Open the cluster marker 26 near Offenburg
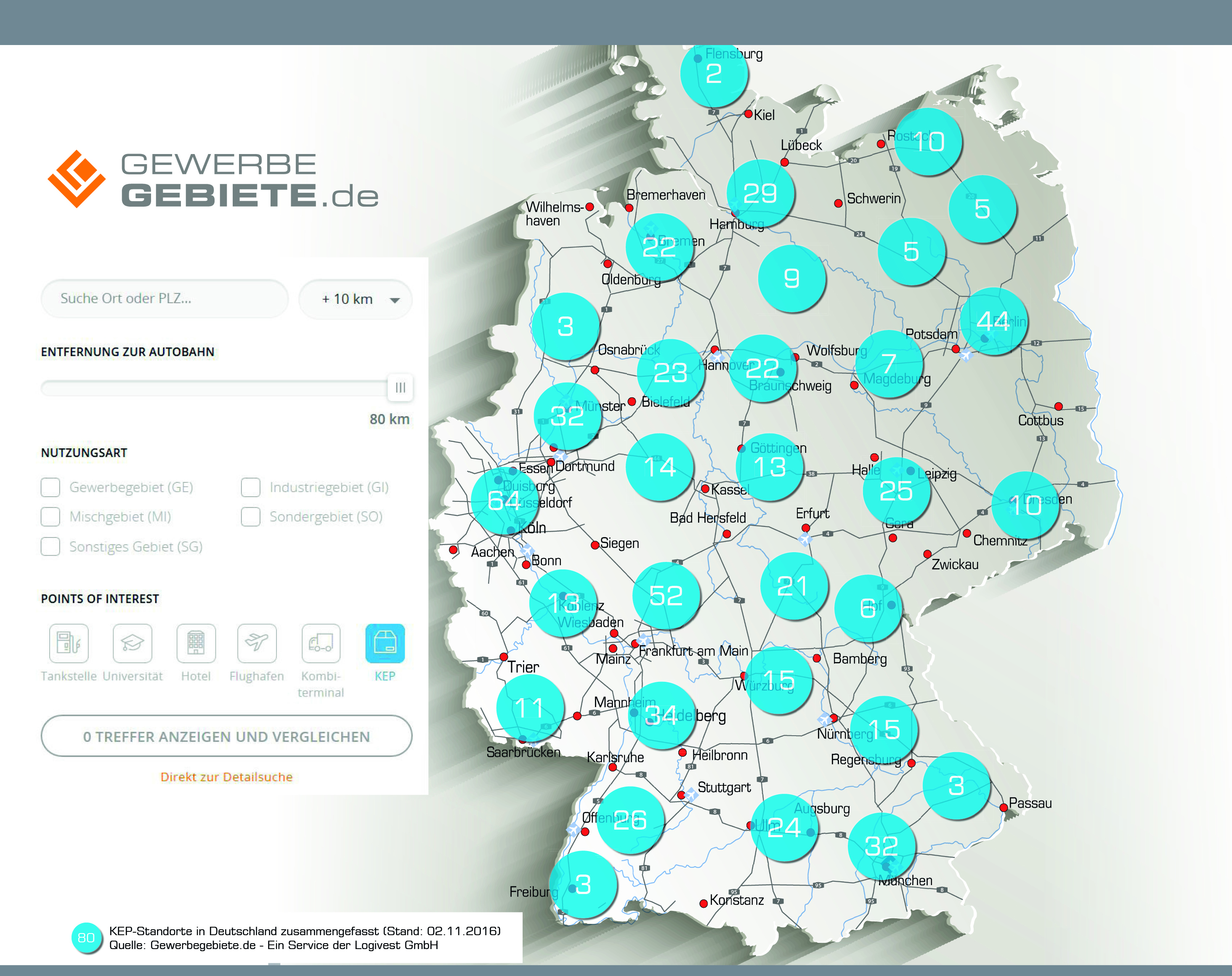 pyautogui.click(x=630, y=820)
